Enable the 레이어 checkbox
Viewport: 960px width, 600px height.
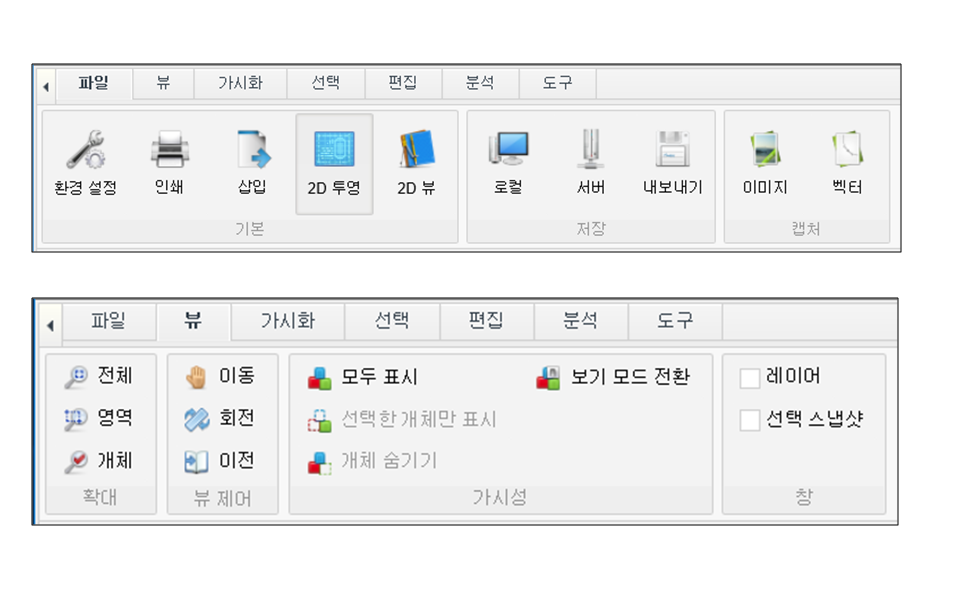click(x=750, y=378)
